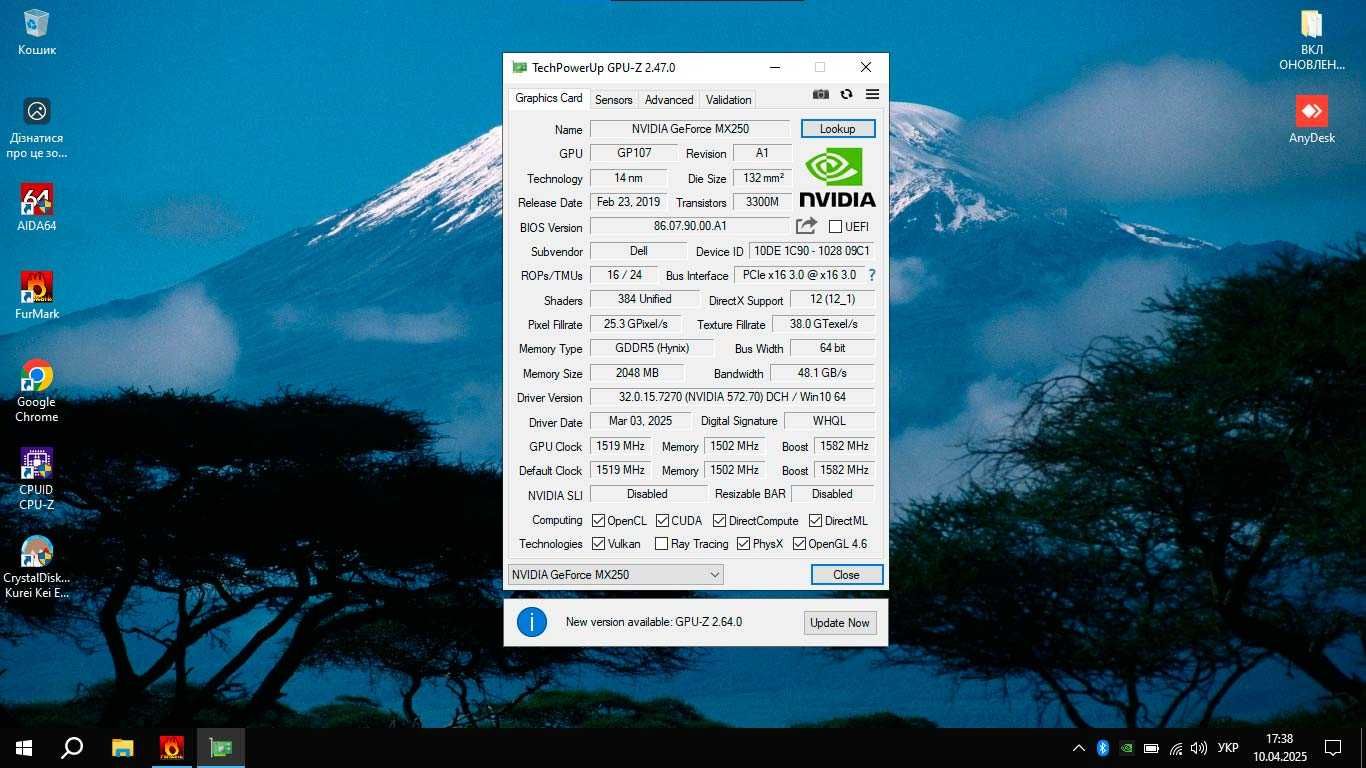The height and width of the screenshot is (768, 1366).
Task: Open the notification center icon
Action: point(1333,748)
